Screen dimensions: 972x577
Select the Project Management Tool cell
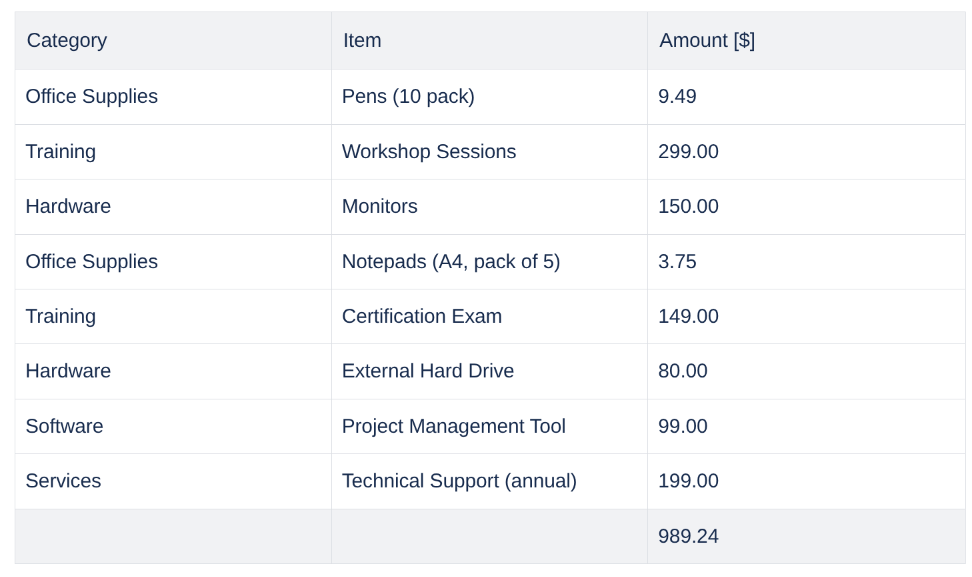454,427
